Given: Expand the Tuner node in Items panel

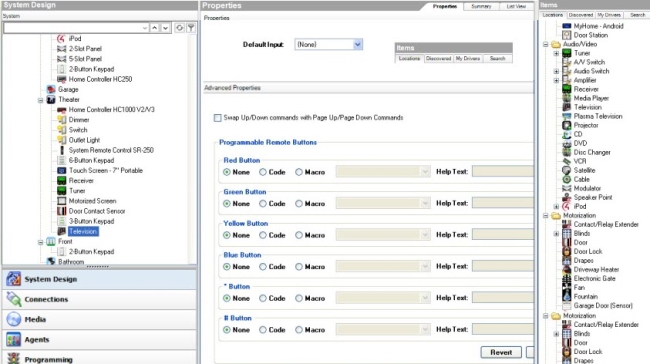Looking at the screenshot, I should point(556,53).
